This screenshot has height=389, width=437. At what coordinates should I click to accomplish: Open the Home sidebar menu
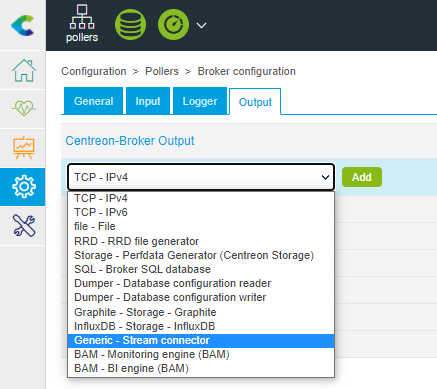pos(23,70)
